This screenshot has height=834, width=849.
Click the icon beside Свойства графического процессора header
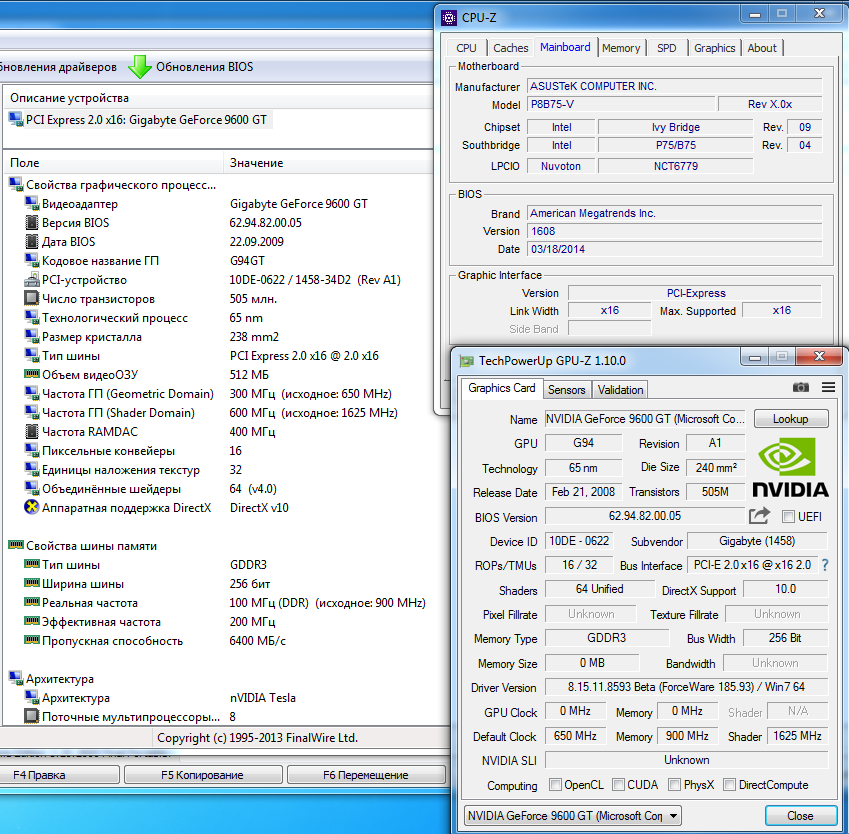tap(16, 185)
